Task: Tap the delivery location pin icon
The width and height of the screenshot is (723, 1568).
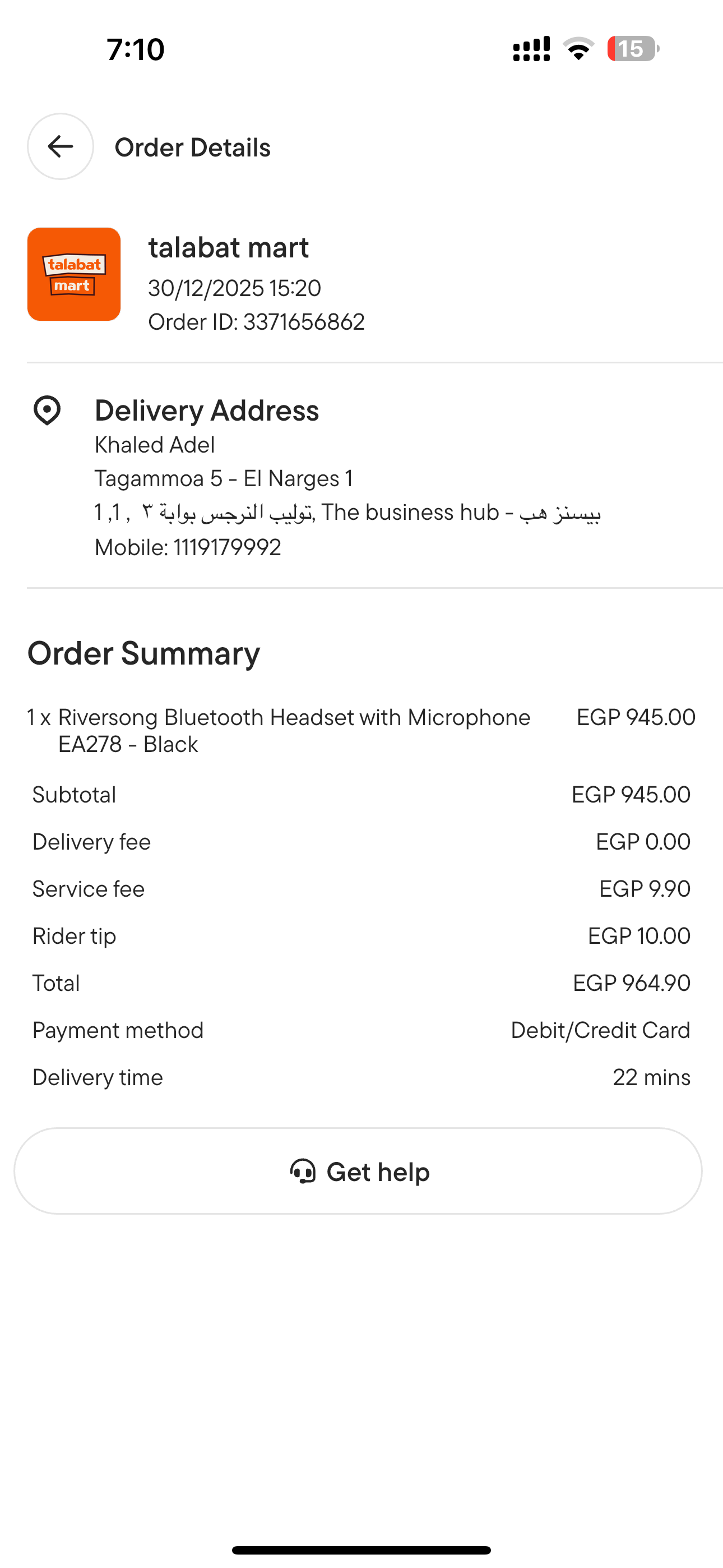Action: (x=47, y=411)
